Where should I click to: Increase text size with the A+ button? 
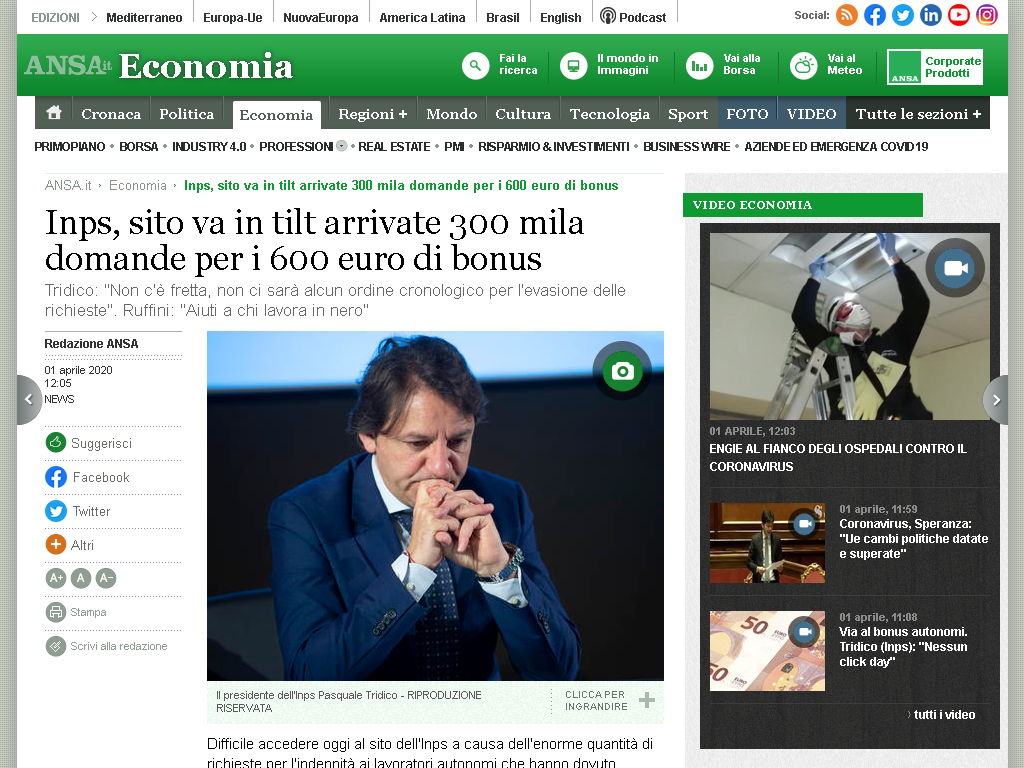(x=56, y=578)
